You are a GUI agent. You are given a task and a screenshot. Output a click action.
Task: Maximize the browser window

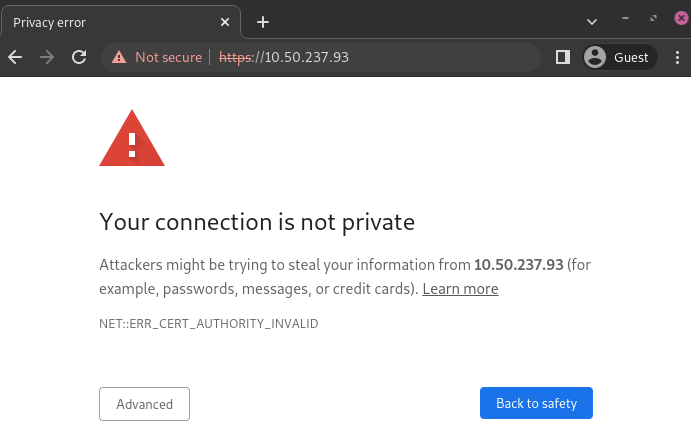coord(653,19)
